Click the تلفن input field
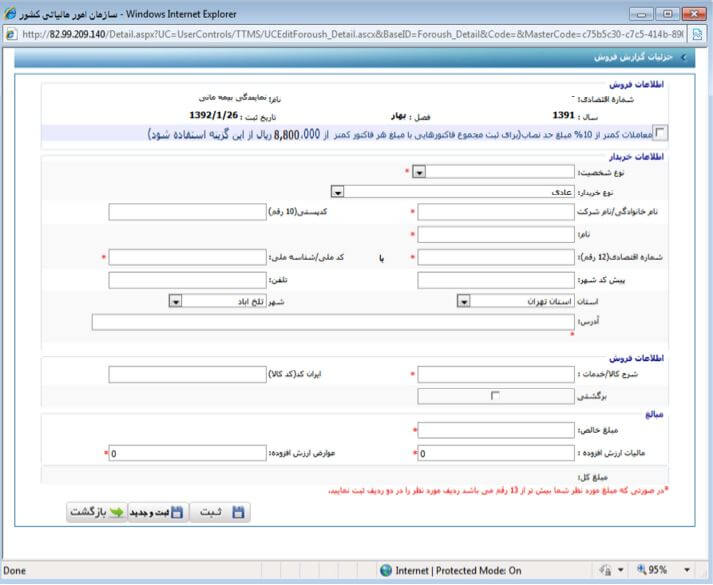Screen dimensions: 713x585 pyautogui.click(x=187, y=280)
